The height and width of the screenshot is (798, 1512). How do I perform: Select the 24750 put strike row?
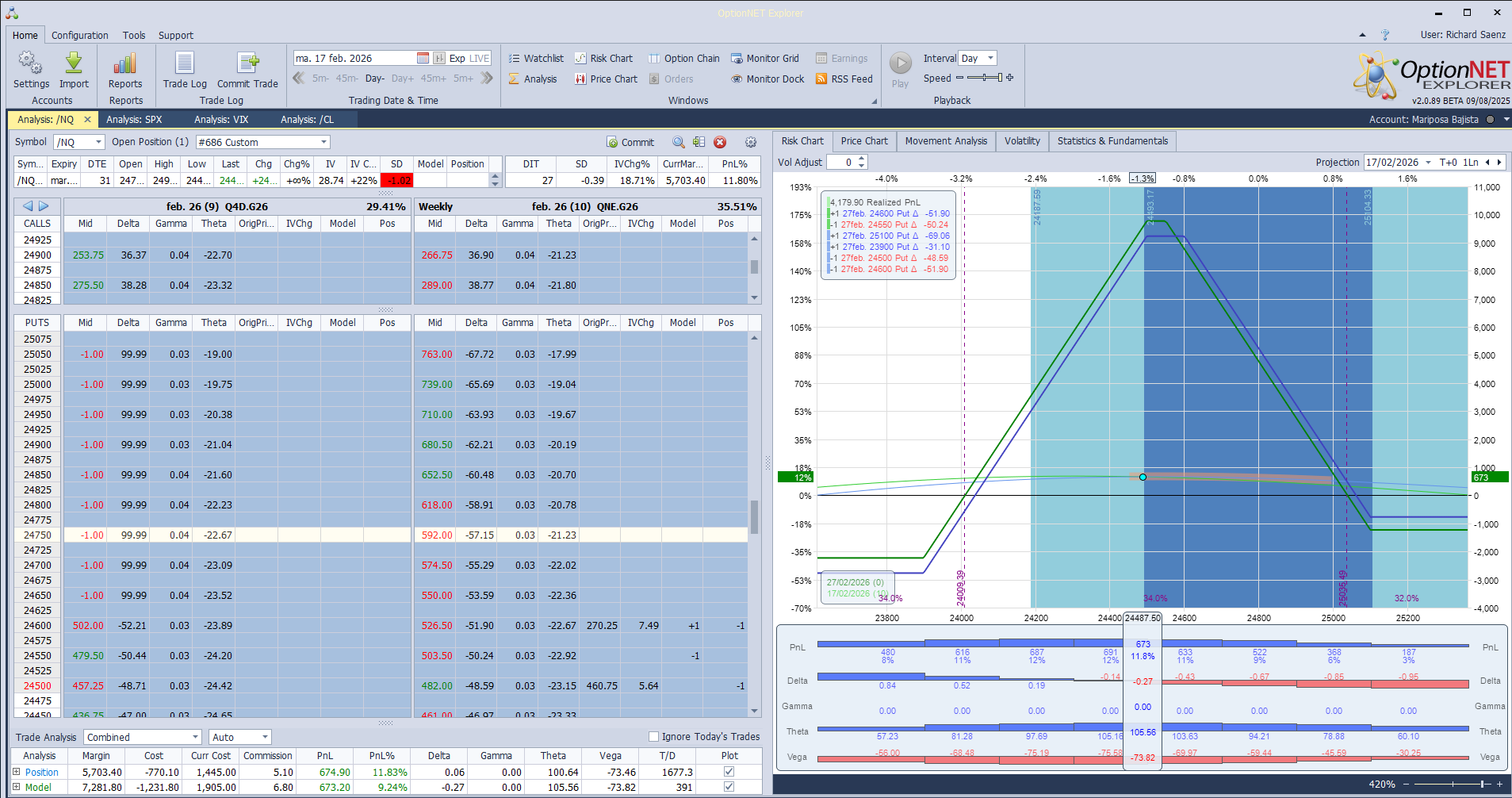tap(381, 535)
